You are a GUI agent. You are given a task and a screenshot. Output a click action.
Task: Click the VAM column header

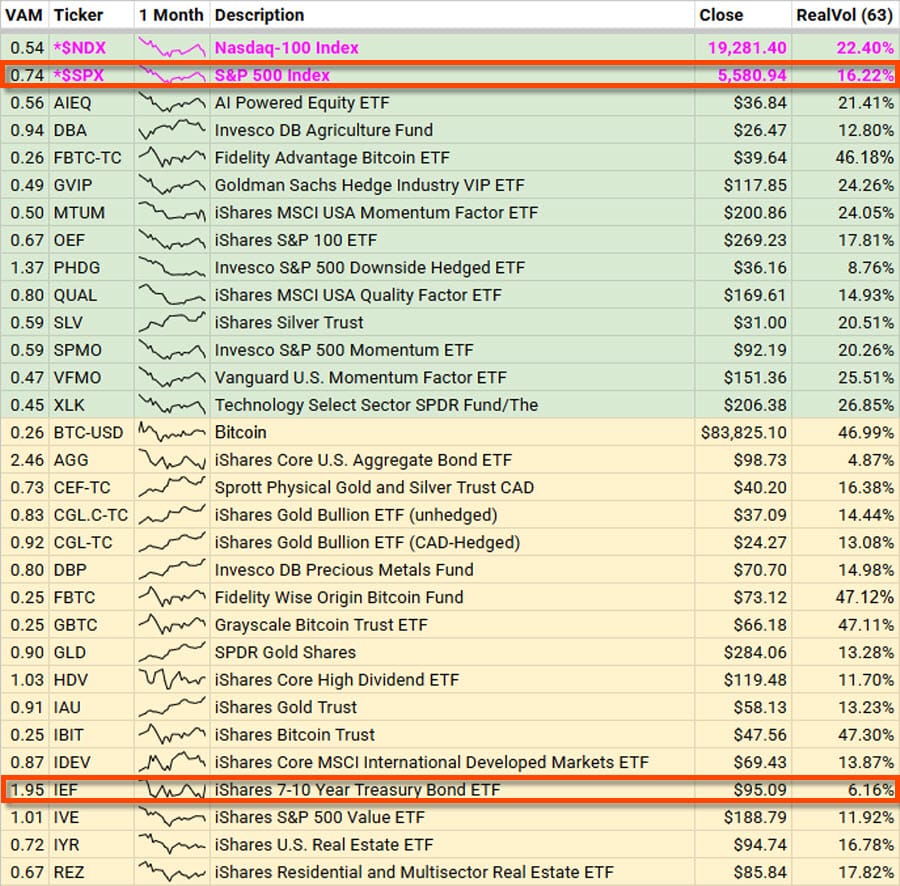(x=25, y=15)
